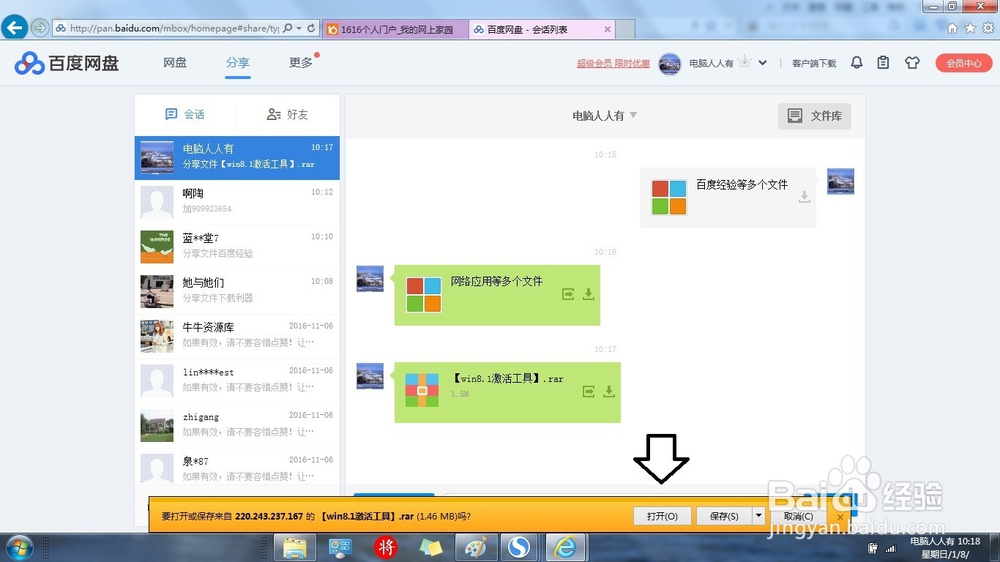Open the Windows Start button
This screenshot has height=562, width=1000.
(x=18, y=547)
